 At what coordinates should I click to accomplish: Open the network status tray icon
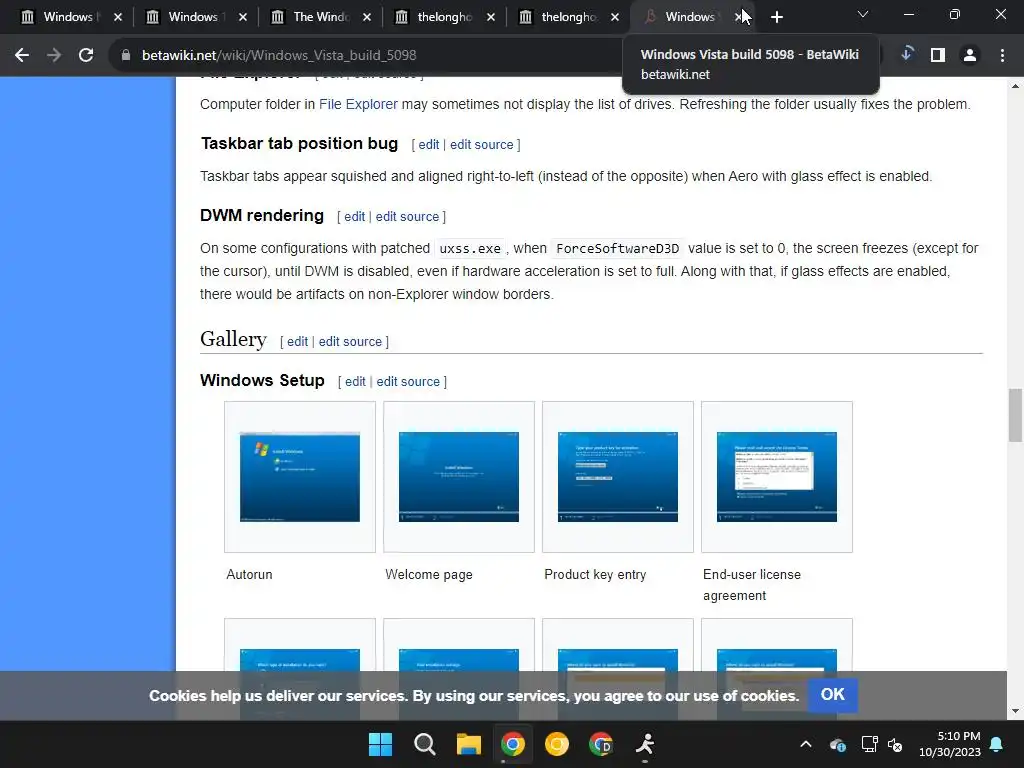[x=869, y=744]
